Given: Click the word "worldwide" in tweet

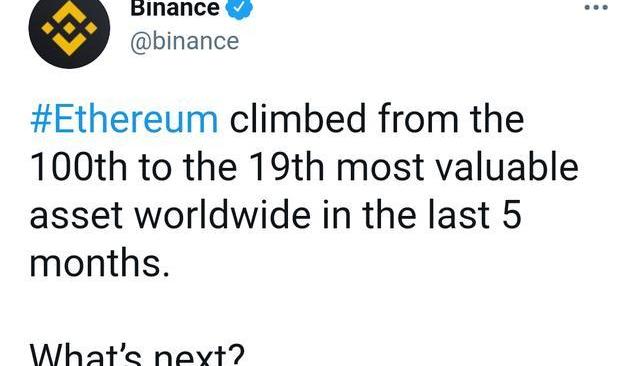Looking at the screenshot, I should [222, 215].
